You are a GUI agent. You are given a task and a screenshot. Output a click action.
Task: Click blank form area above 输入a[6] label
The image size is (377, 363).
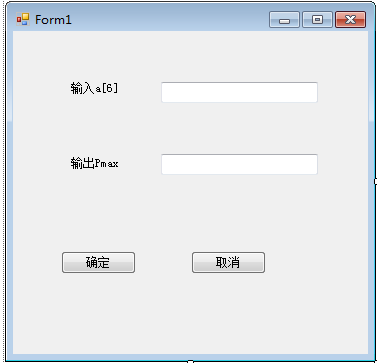pos(94,57)
